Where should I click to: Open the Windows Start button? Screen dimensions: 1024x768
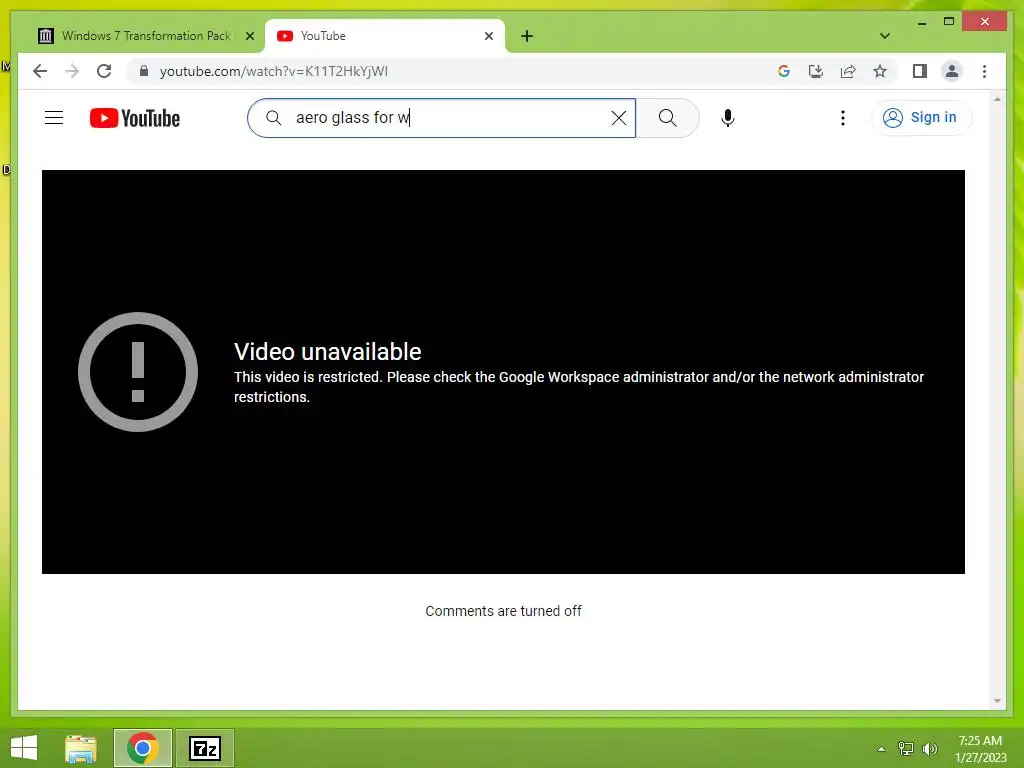(x=24, y=748)
